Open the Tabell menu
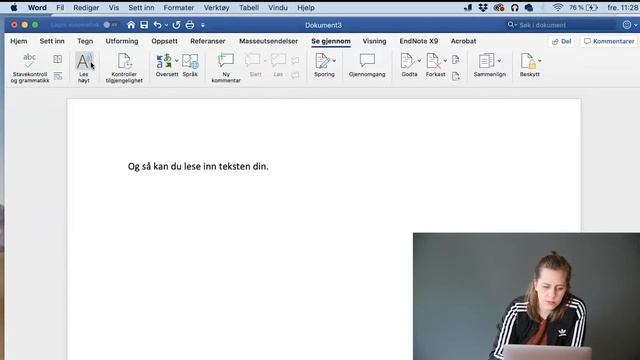The width and height of the screenshot is (640, 360). coord(249,7)
